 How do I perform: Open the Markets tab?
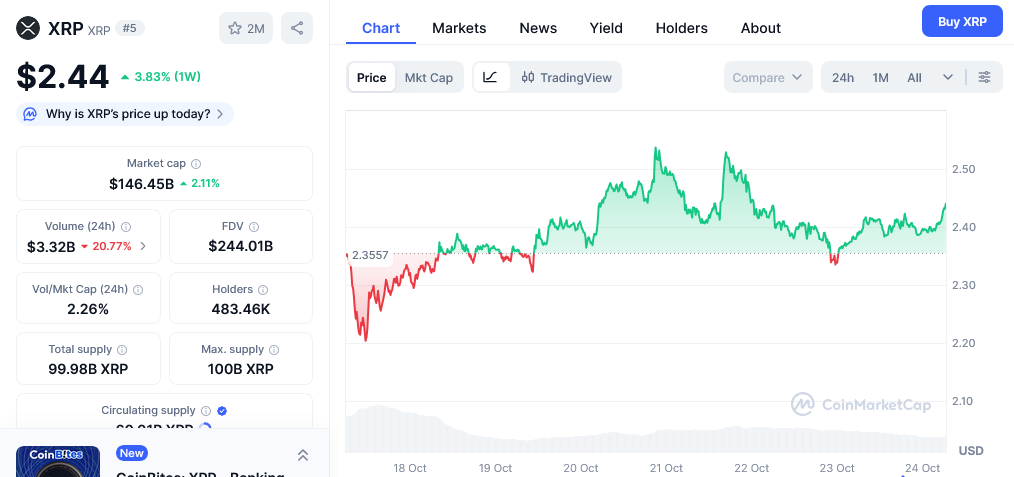coord(459,28)
